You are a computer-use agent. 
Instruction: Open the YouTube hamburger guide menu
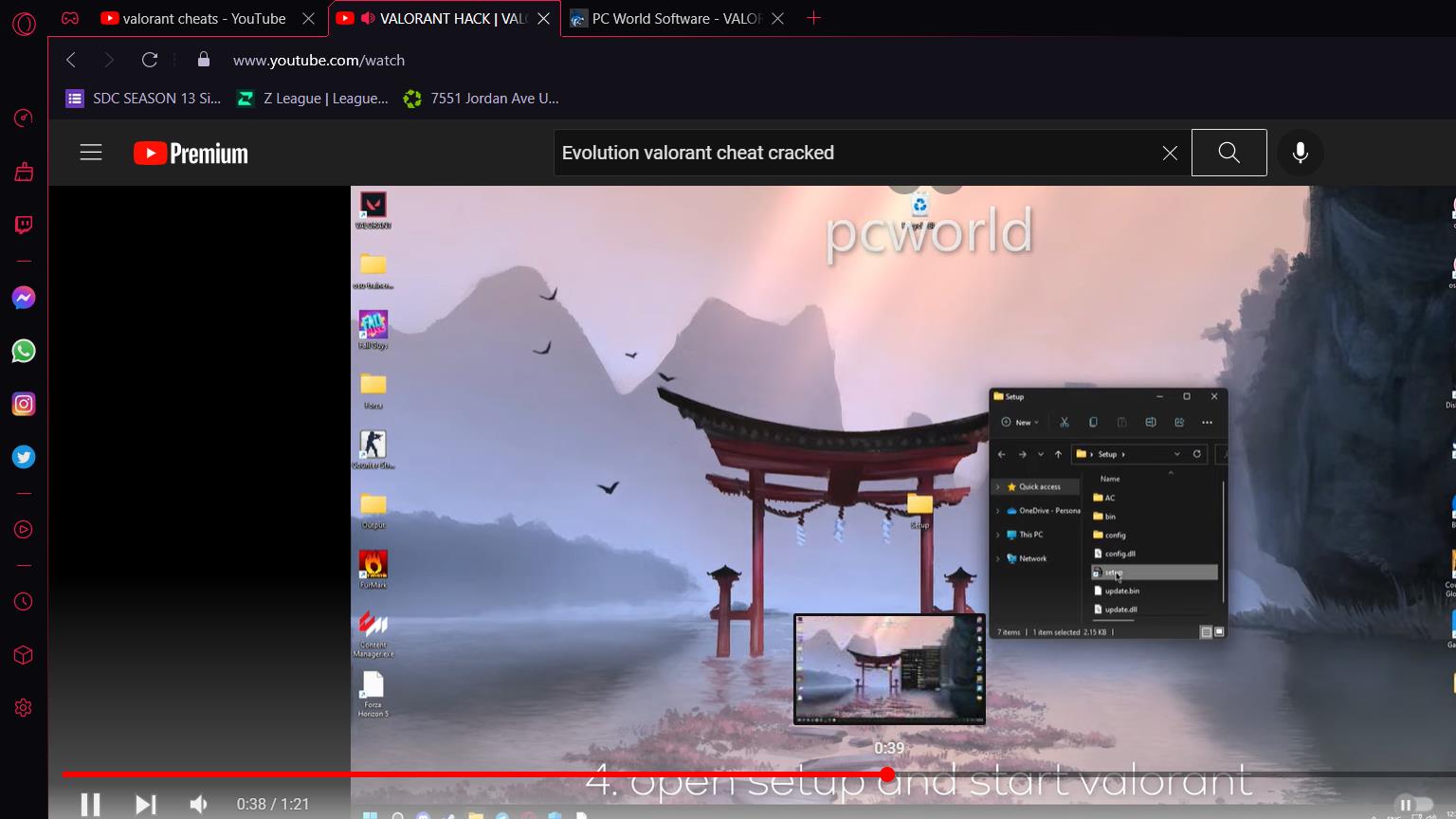click(x=91, y=153)
